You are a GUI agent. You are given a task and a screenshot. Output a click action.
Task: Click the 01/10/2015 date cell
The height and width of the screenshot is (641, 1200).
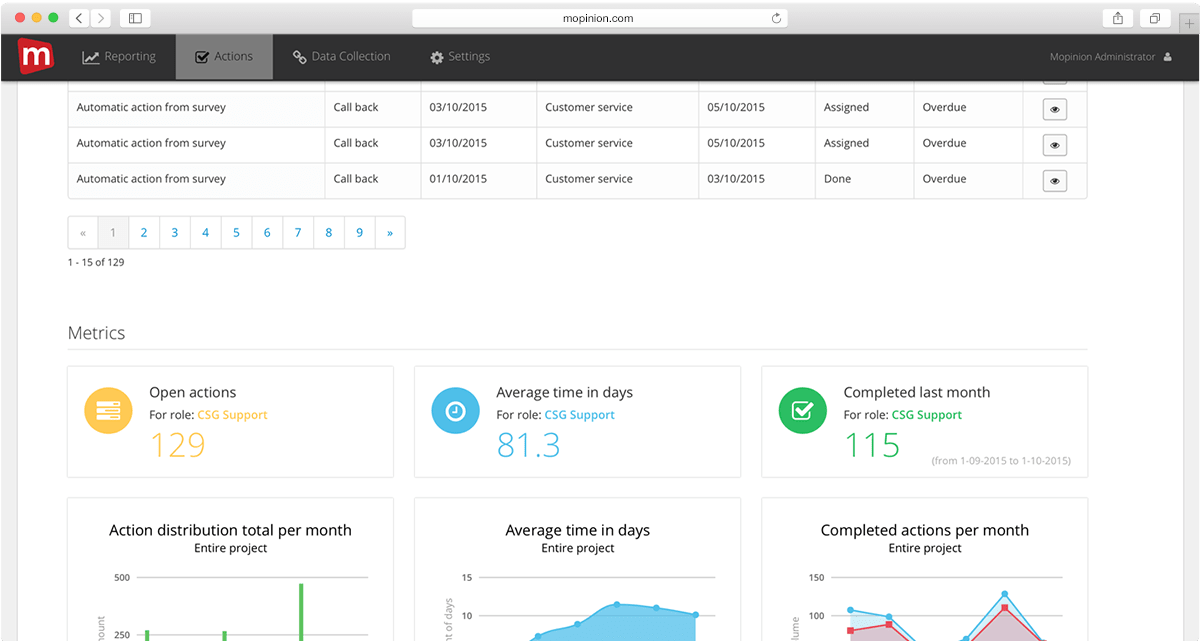[x=458, y=179]
